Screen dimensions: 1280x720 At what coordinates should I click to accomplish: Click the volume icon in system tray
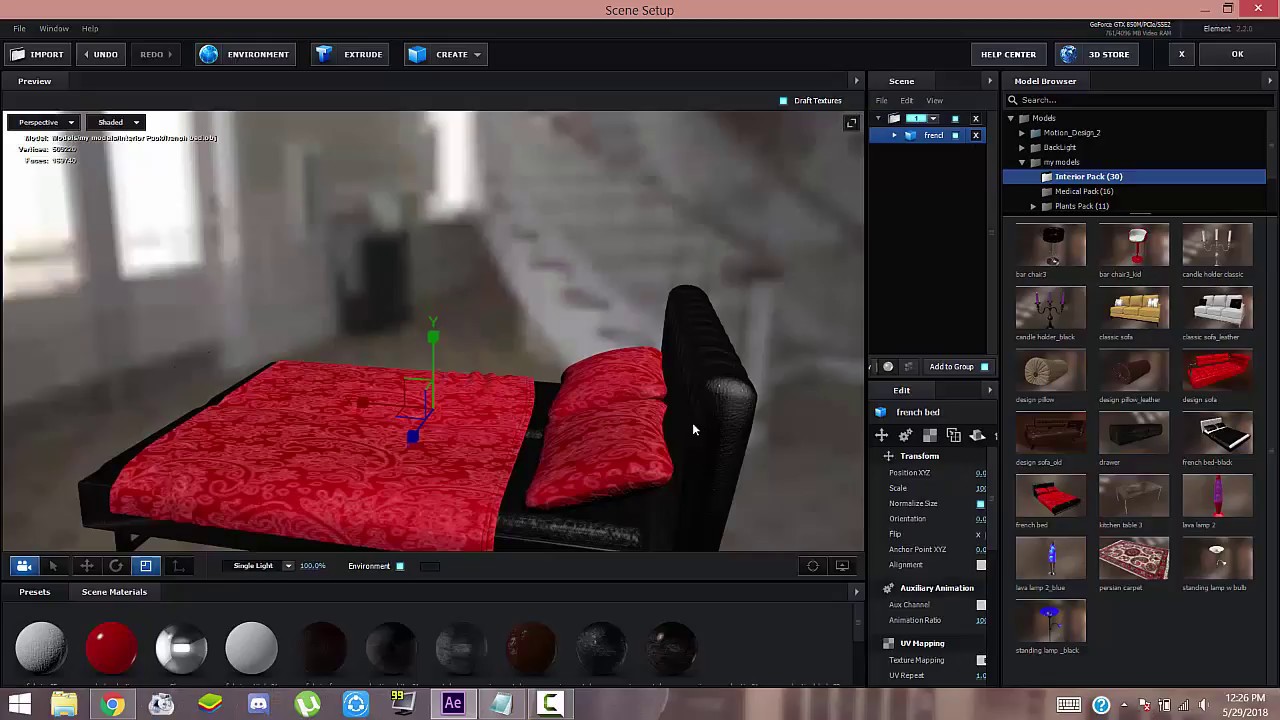(x=1204, y=704)
